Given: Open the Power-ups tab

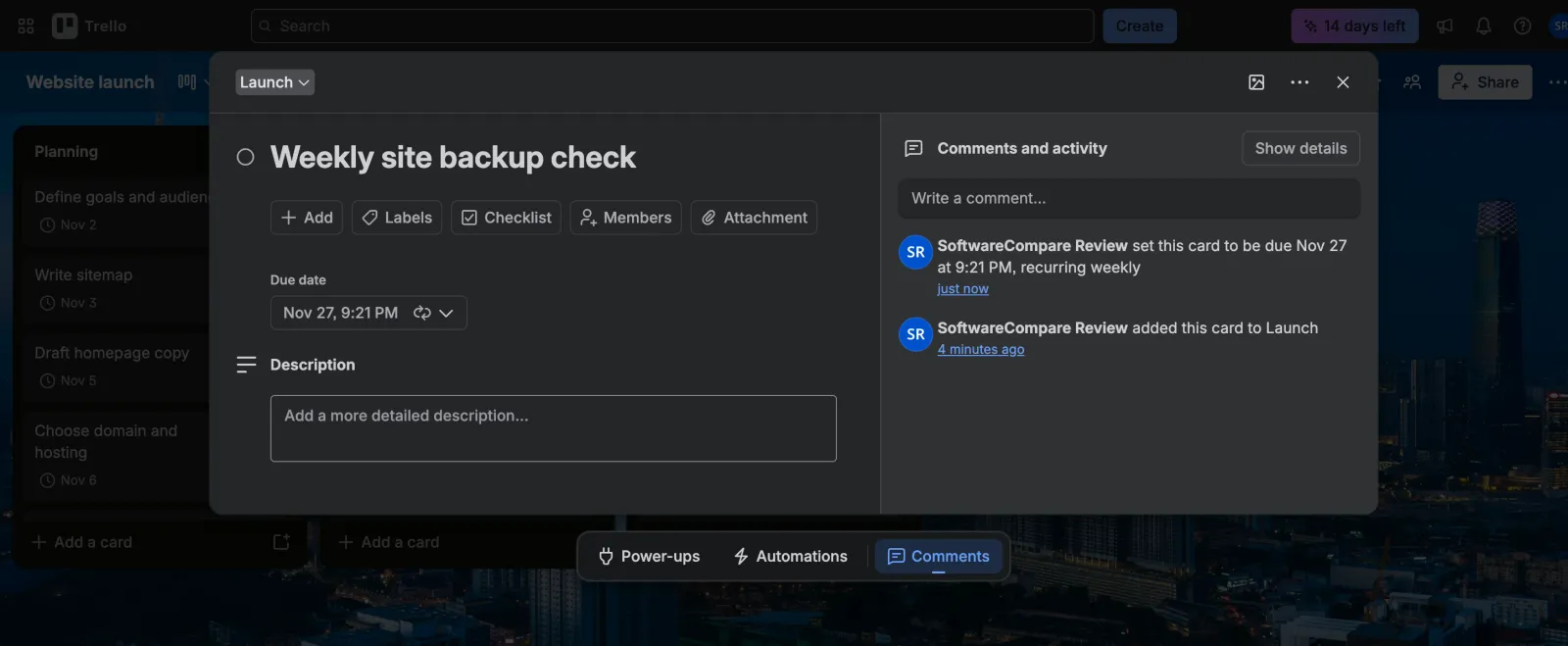Looking at the screenshot, I should pyautogui.click(x=649, y=556).
